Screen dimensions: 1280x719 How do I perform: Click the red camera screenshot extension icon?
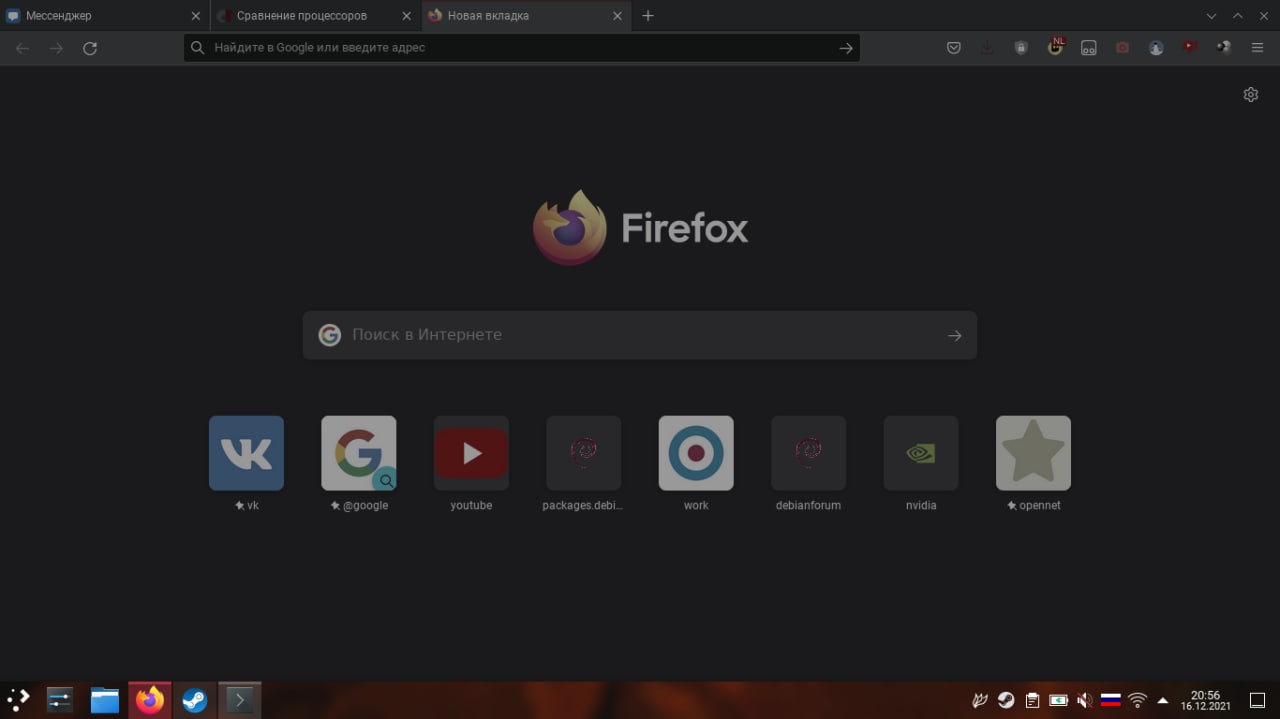[x=1122, y=47]
